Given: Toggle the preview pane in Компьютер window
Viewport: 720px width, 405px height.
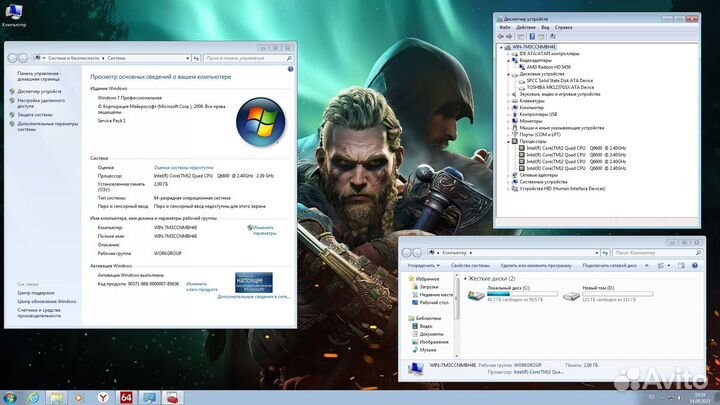Looking at the screenshot, I should coord(681,265).
